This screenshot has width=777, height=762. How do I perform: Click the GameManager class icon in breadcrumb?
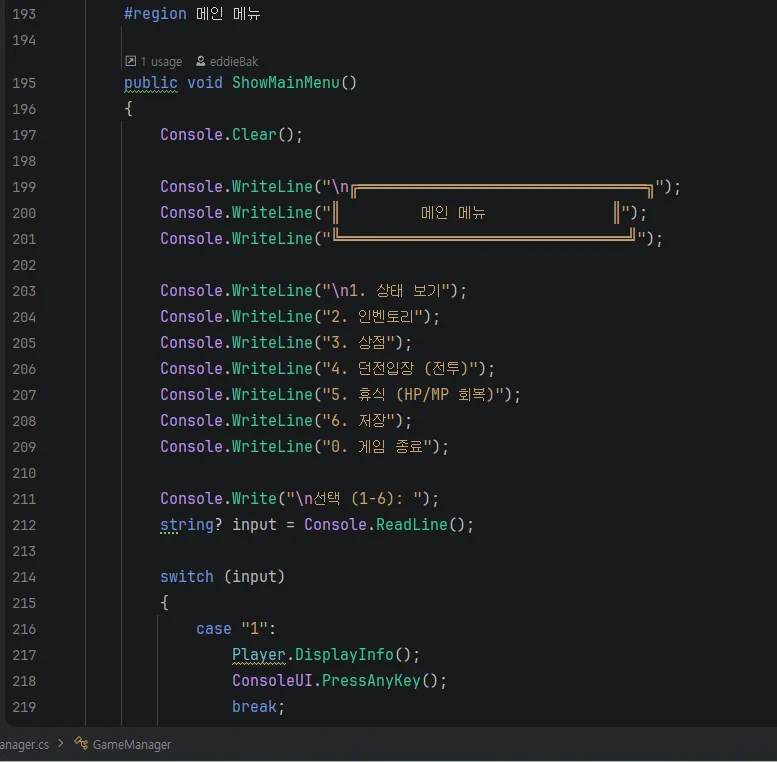coord(81,743)
